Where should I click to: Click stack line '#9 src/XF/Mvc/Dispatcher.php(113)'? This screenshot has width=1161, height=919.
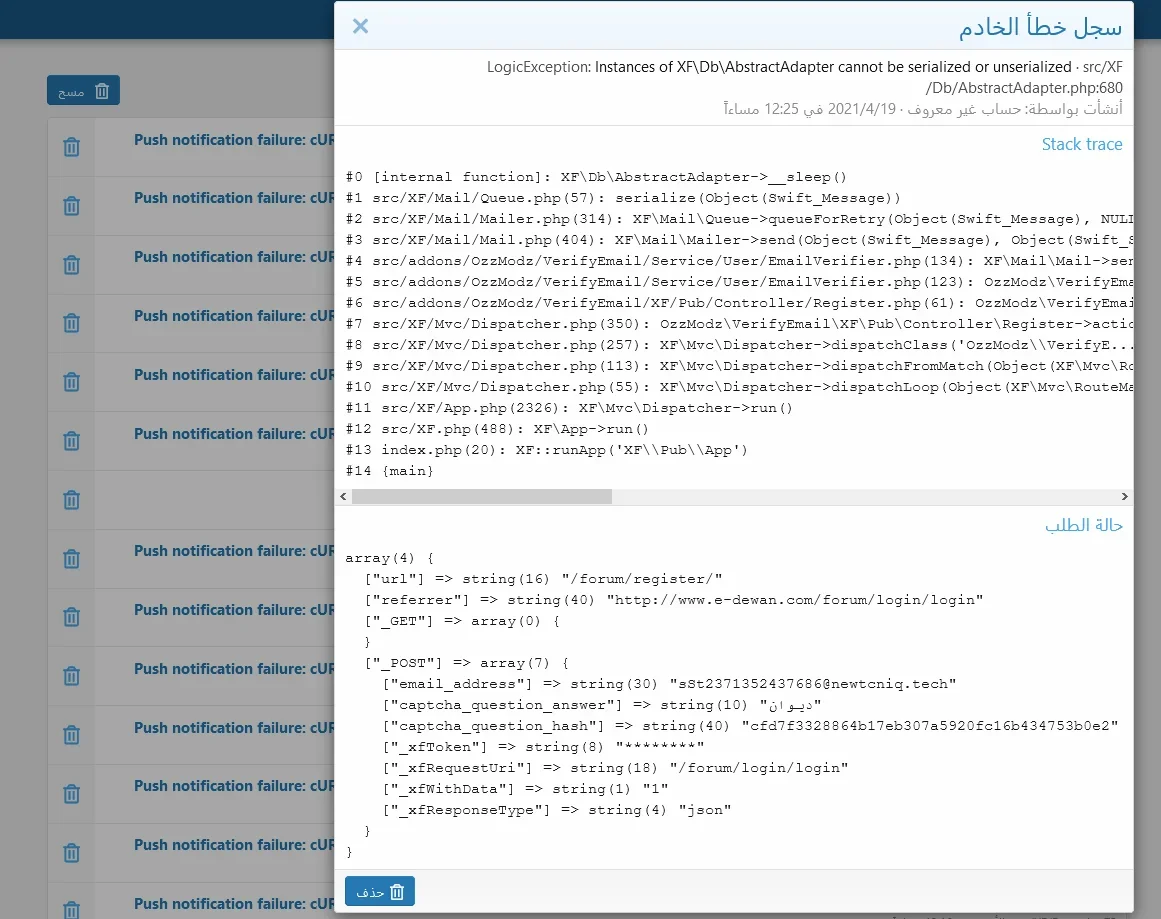(739, 366)
